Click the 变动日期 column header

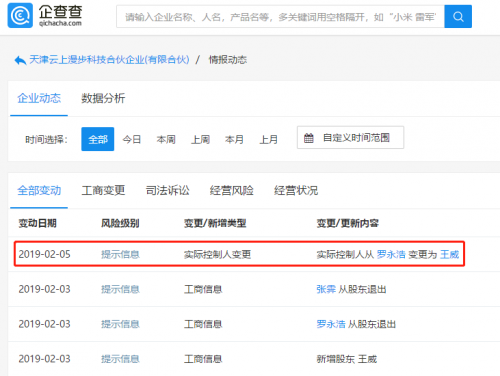click(x=37, y=223)
